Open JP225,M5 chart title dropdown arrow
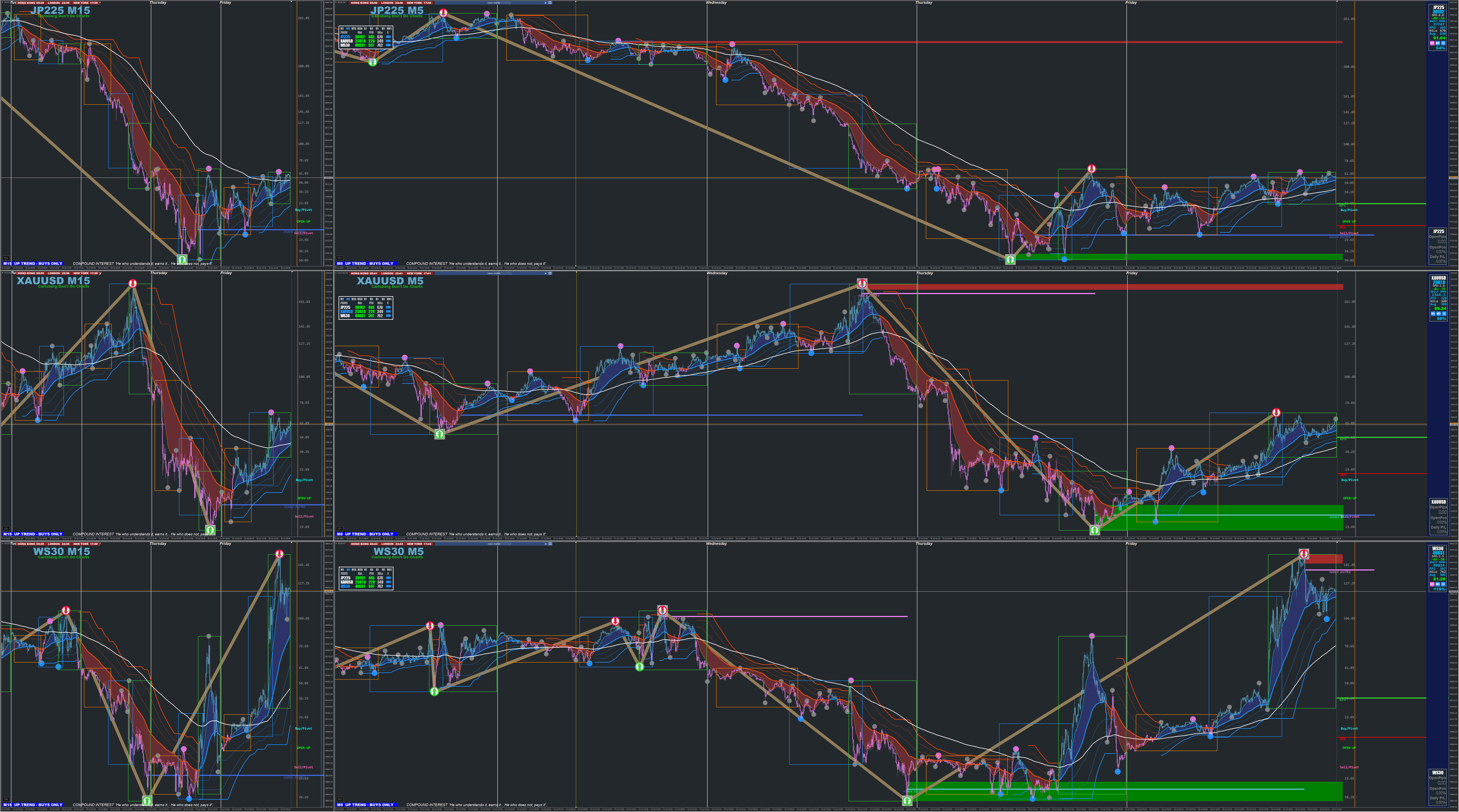This screenshot has width=1459, height=812. tap(336, 2)
